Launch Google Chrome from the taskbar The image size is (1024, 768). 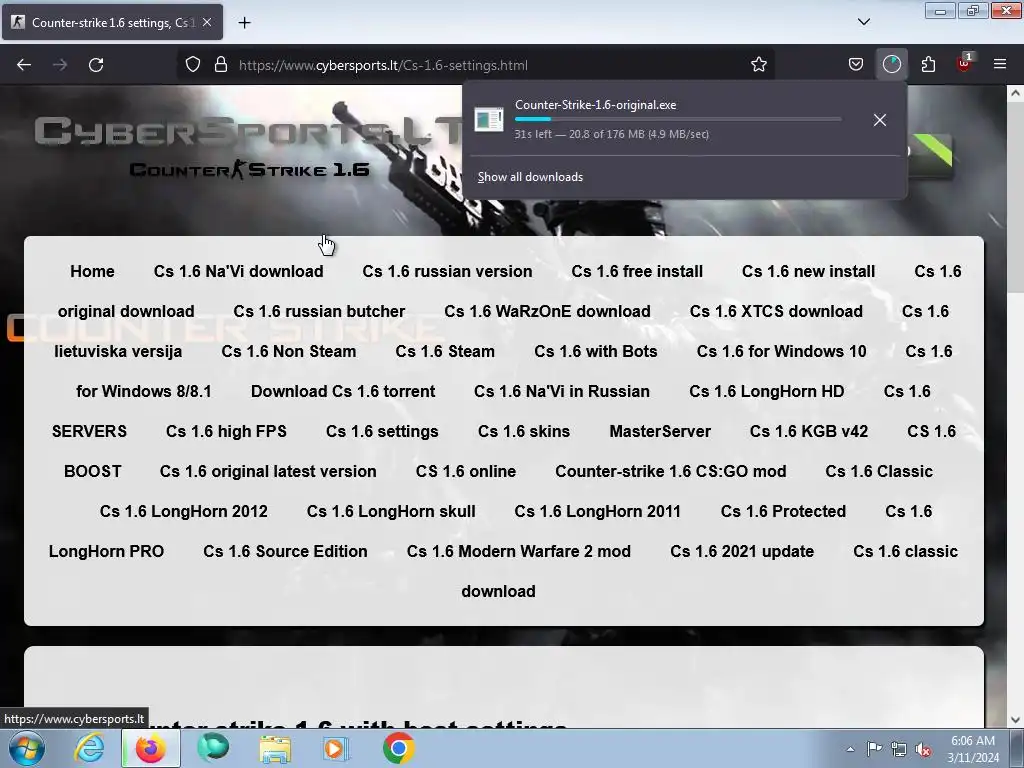coord(398,748)
